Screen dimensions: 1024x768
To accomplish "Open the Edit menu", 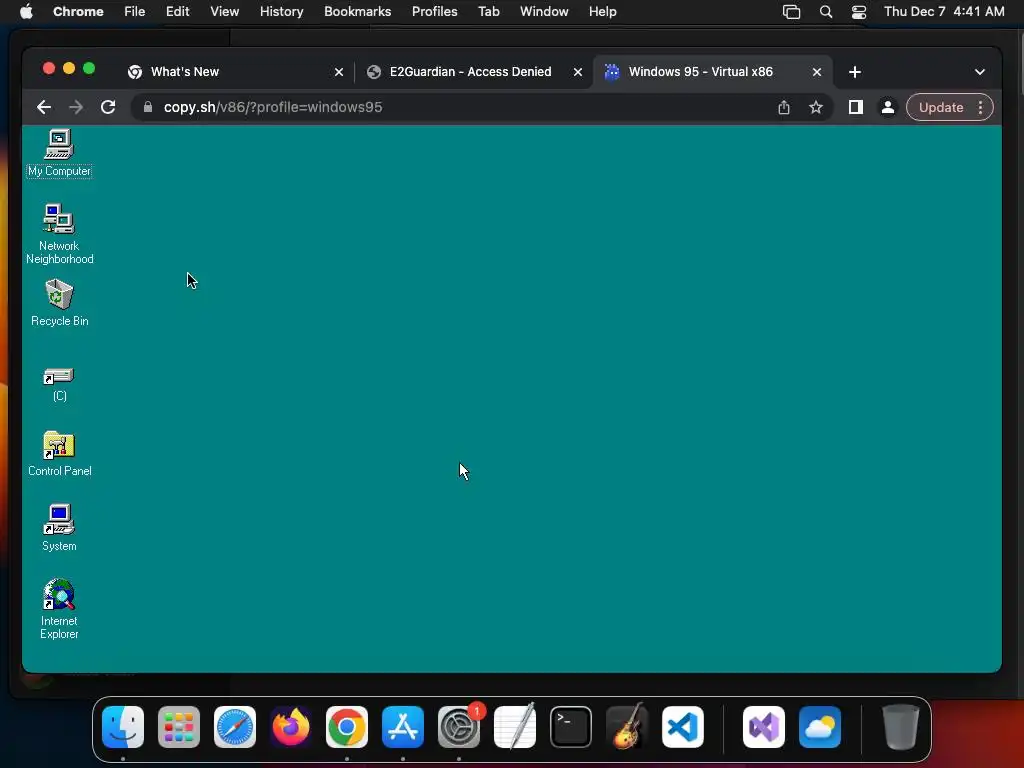I will click(177, 11).
